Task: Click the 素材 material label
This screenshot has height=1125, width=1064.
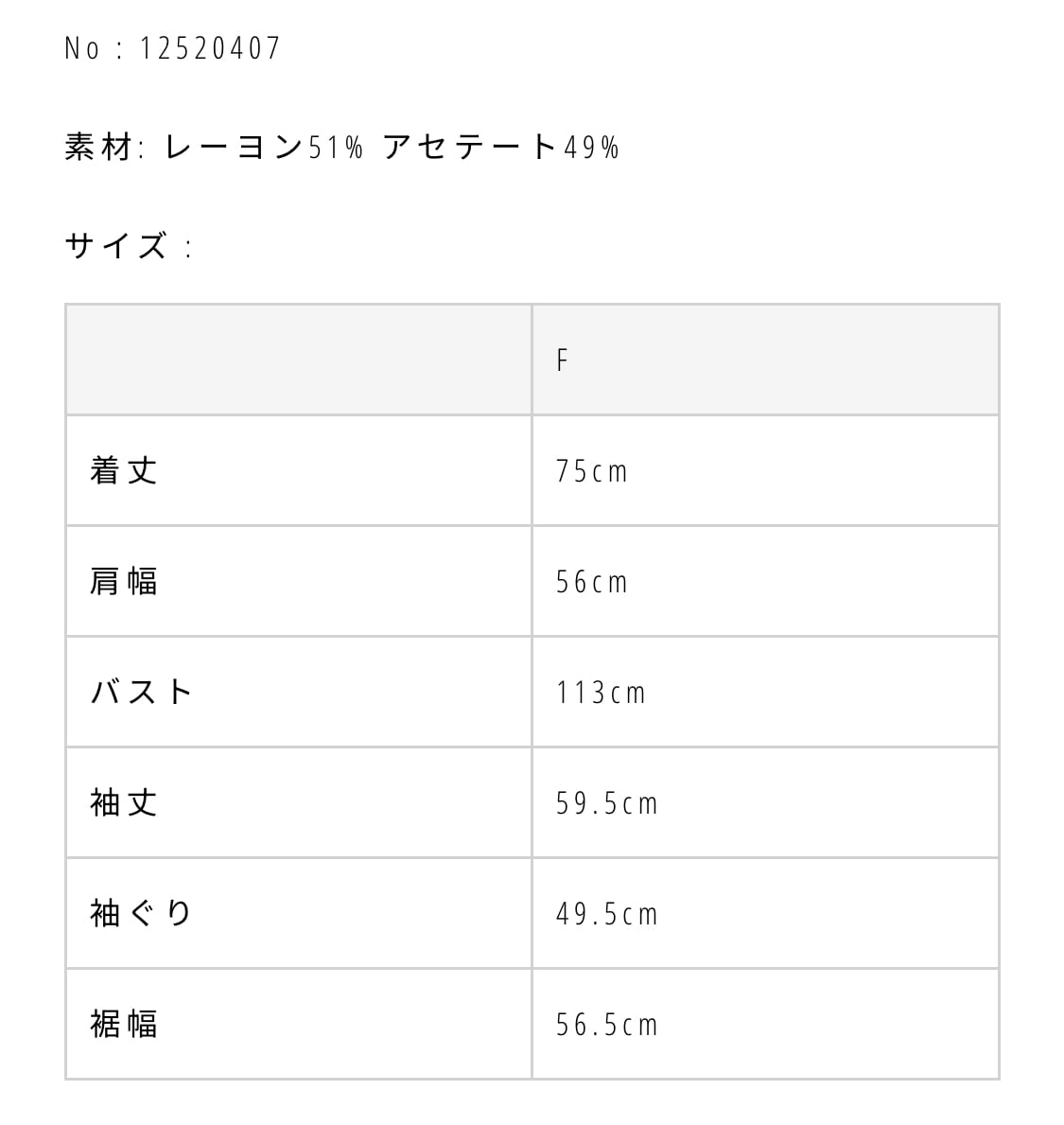Action: tap(97, 148)
